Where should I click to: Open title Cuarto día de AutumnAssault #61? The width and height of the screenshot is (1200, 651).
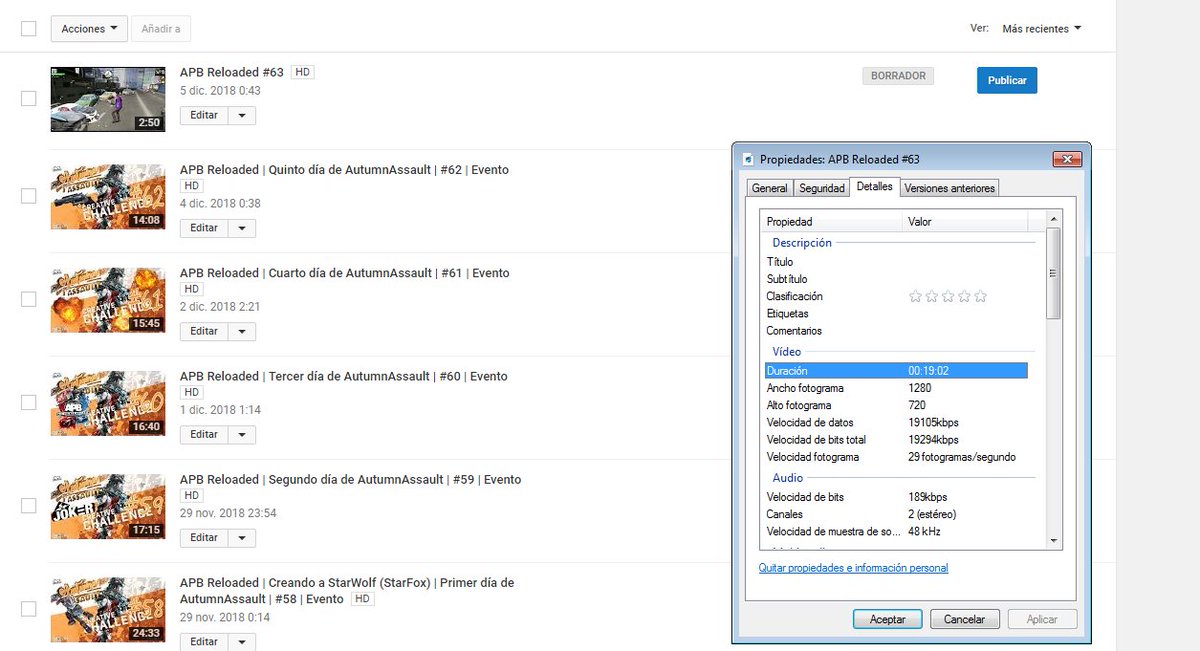[x=344, y=273]
